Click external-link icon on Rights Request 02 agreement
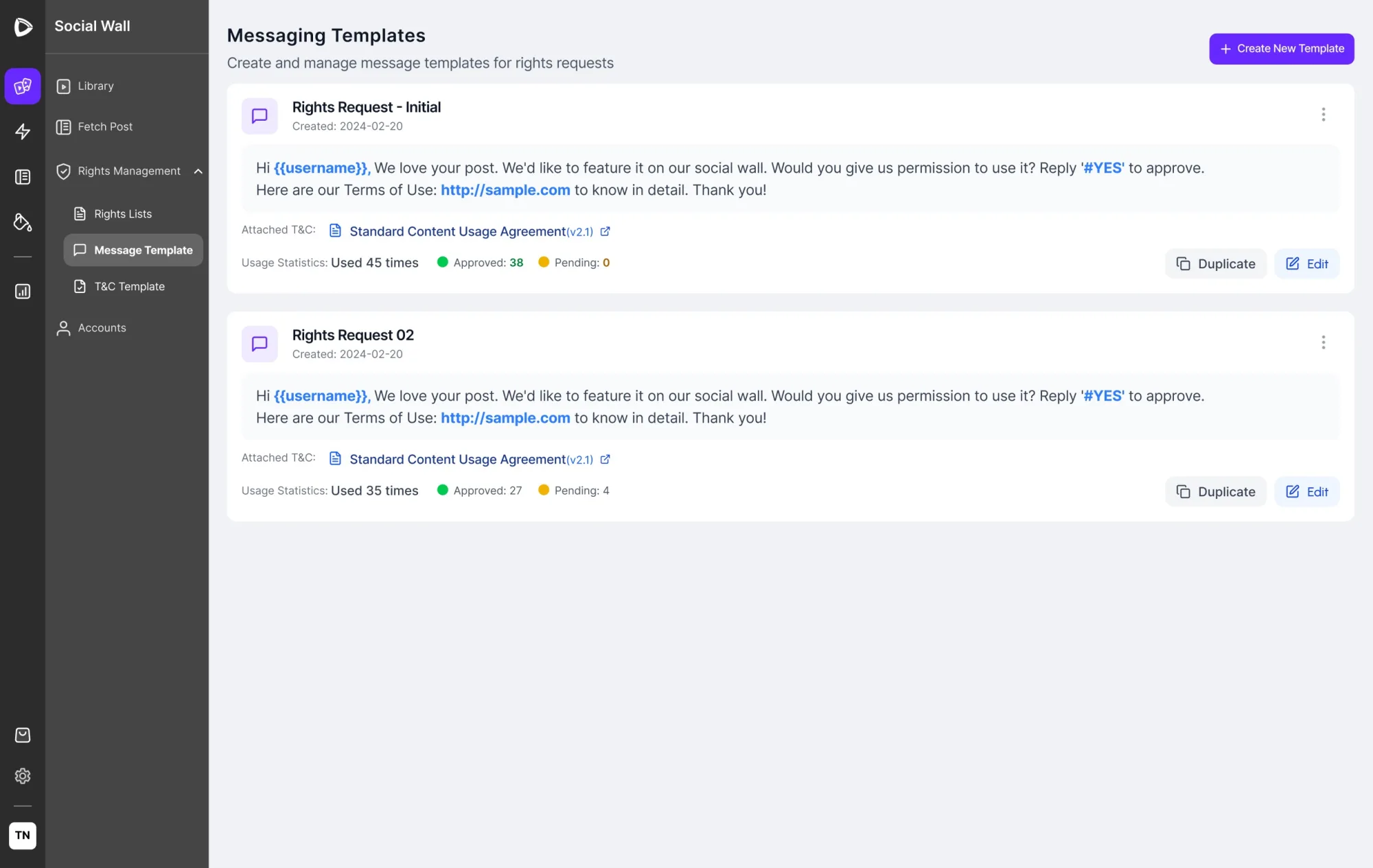 point(605,459)
